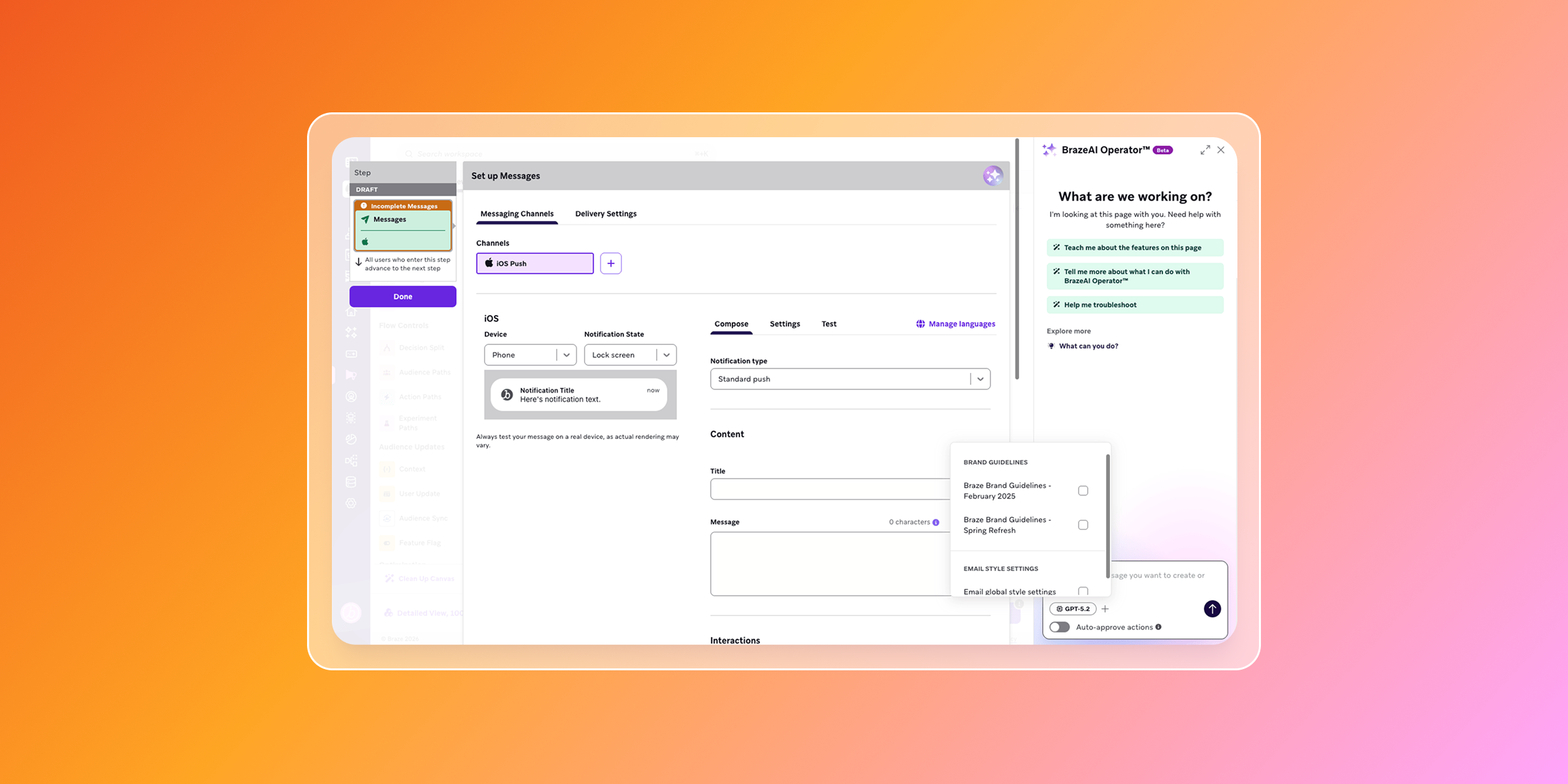The image size is (1568, 784).
Task: Open the Delivery Settings tab
Action: click(606, 214)
